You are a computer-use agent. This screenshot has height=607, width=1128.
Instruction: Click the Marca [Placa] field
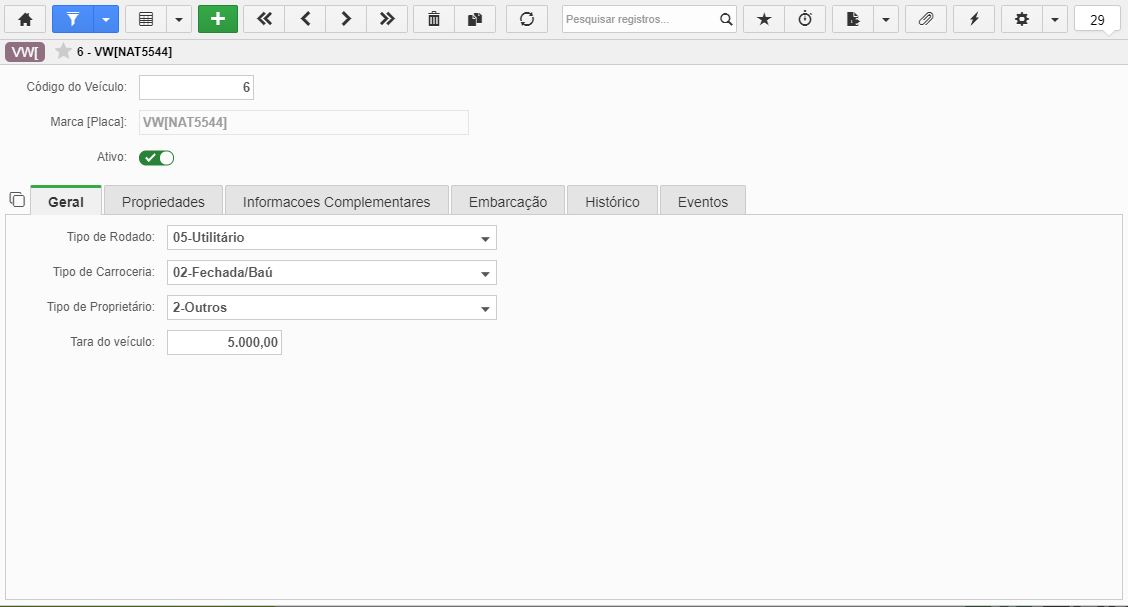[304, 122]
